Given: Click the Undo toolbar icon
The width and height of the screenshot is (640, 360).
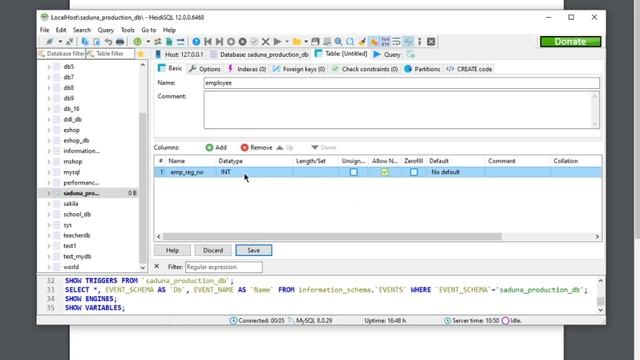Looking at the screenshot, I should point(108,42).
